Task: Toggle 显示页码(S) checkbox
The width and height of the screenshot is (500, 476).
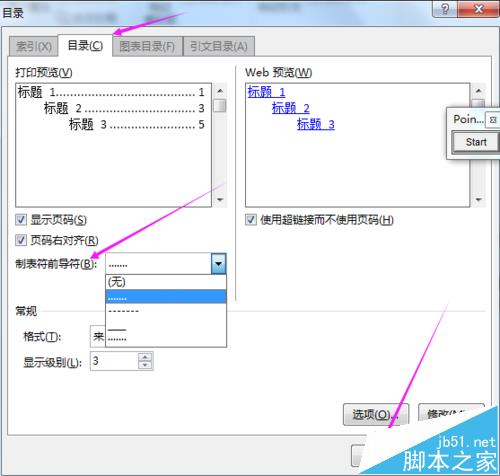Action: pos(21,220)
